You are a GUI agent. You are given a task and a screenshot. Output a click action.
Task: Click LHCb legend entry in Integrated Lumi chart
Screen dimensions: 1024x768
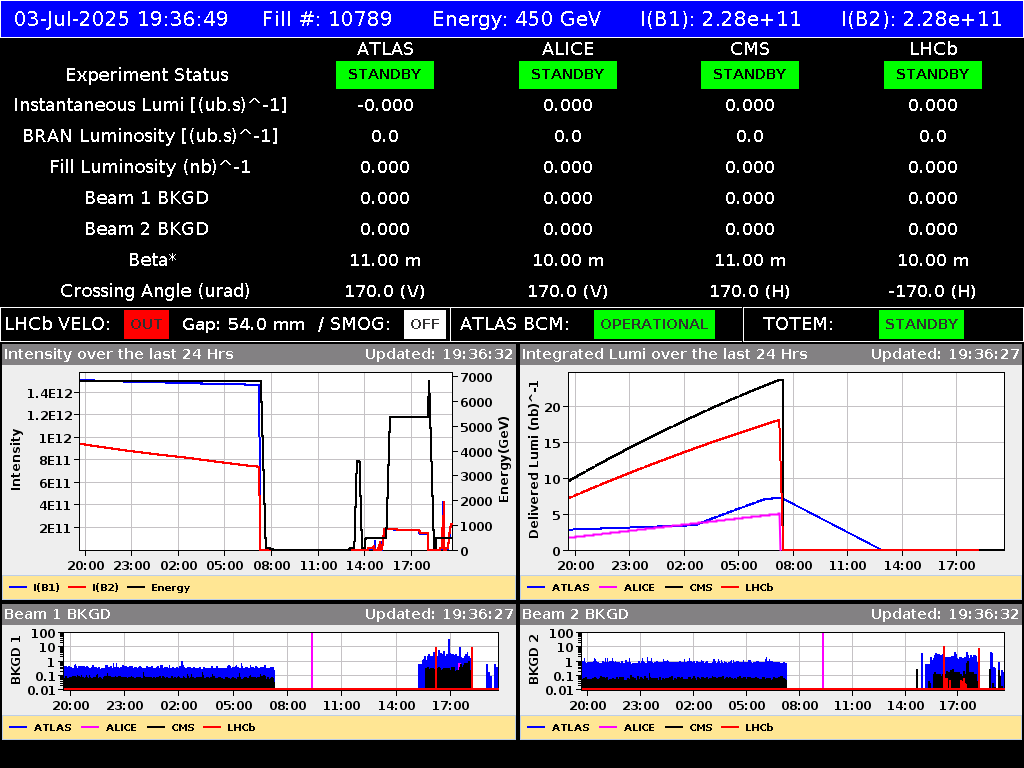pos(747,588)
